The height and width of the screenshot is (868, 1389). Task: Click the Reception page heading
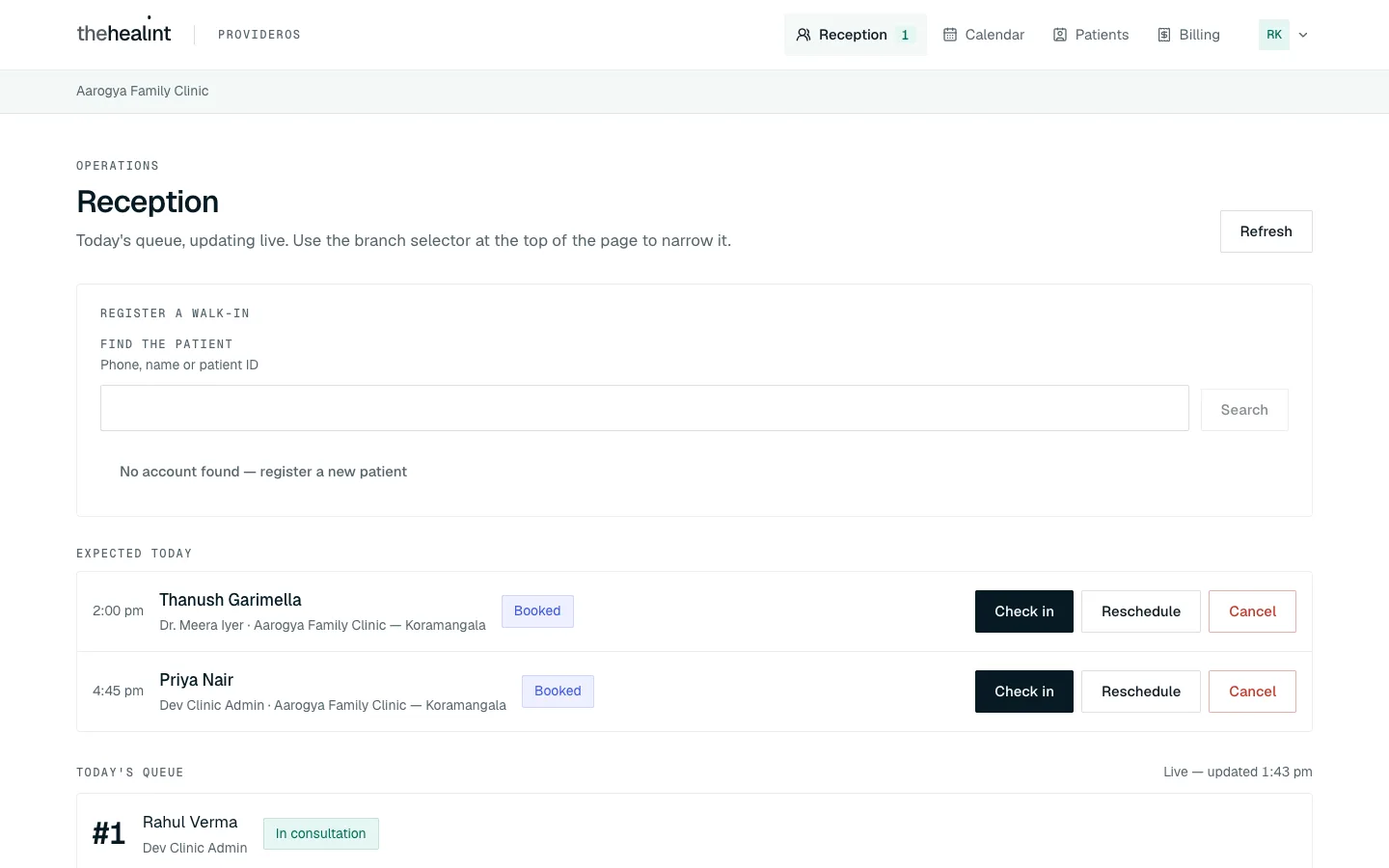point(148,202)
